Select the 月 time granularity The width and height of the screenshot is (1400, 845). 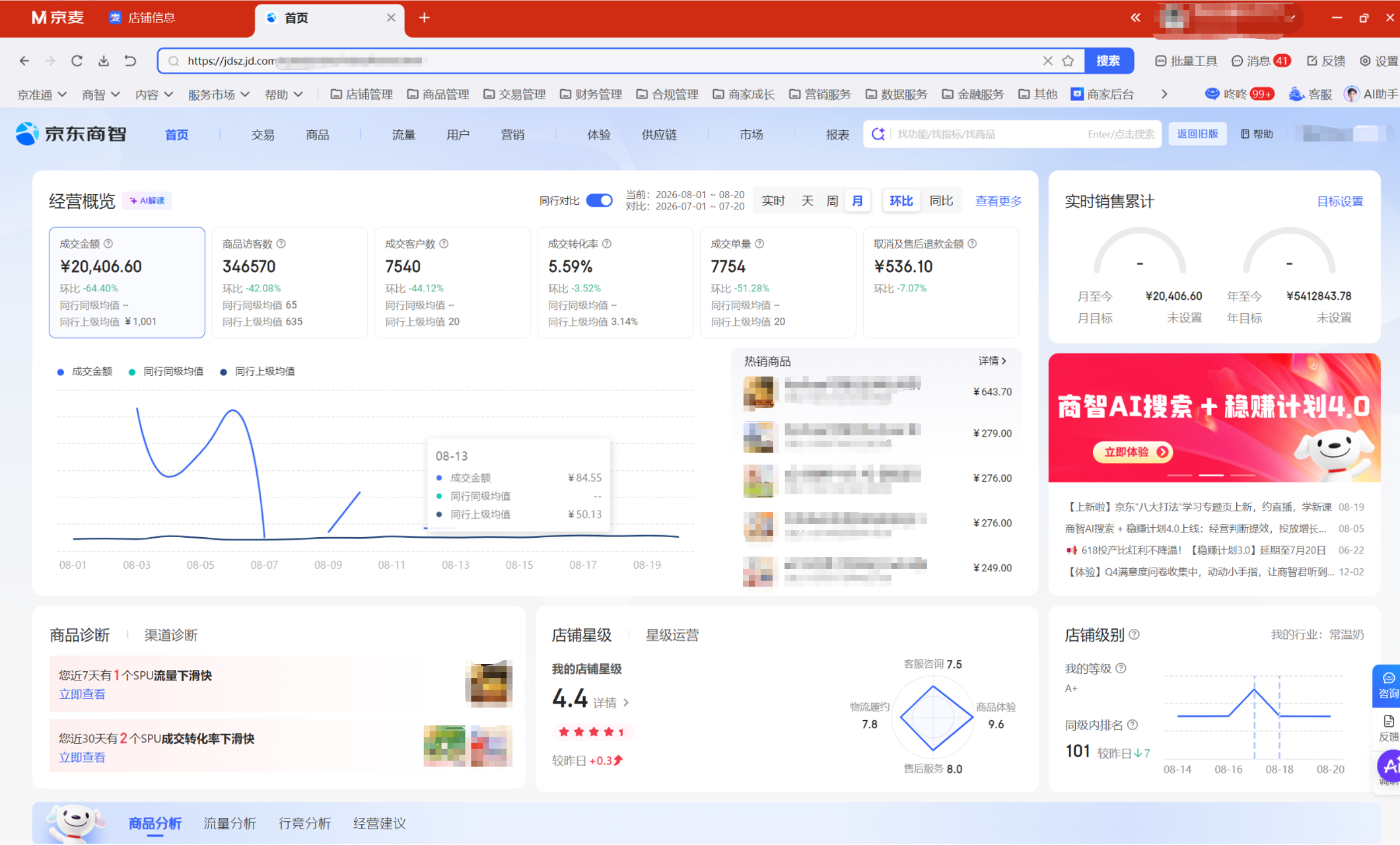click(857, 201)
